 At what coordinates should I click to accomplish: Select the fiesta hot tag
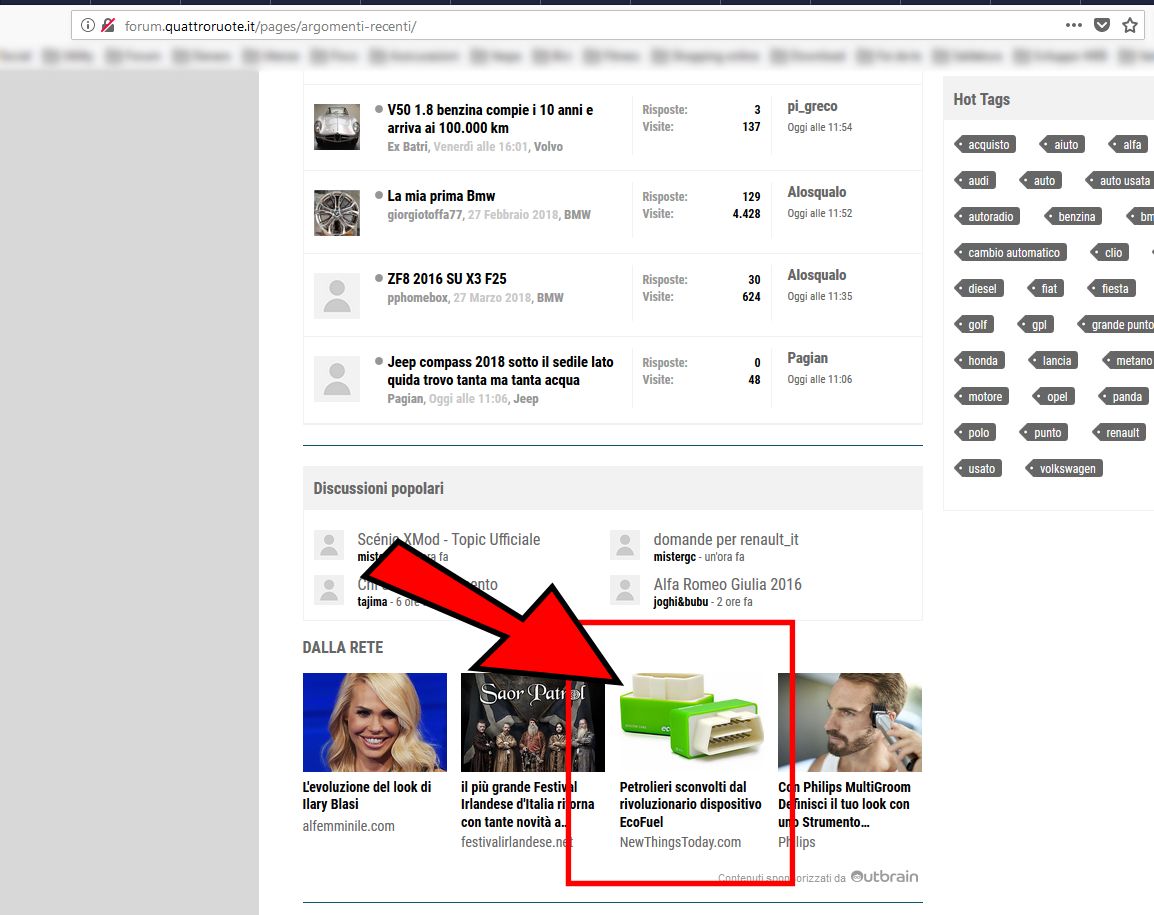click(x=1111, y=289)
